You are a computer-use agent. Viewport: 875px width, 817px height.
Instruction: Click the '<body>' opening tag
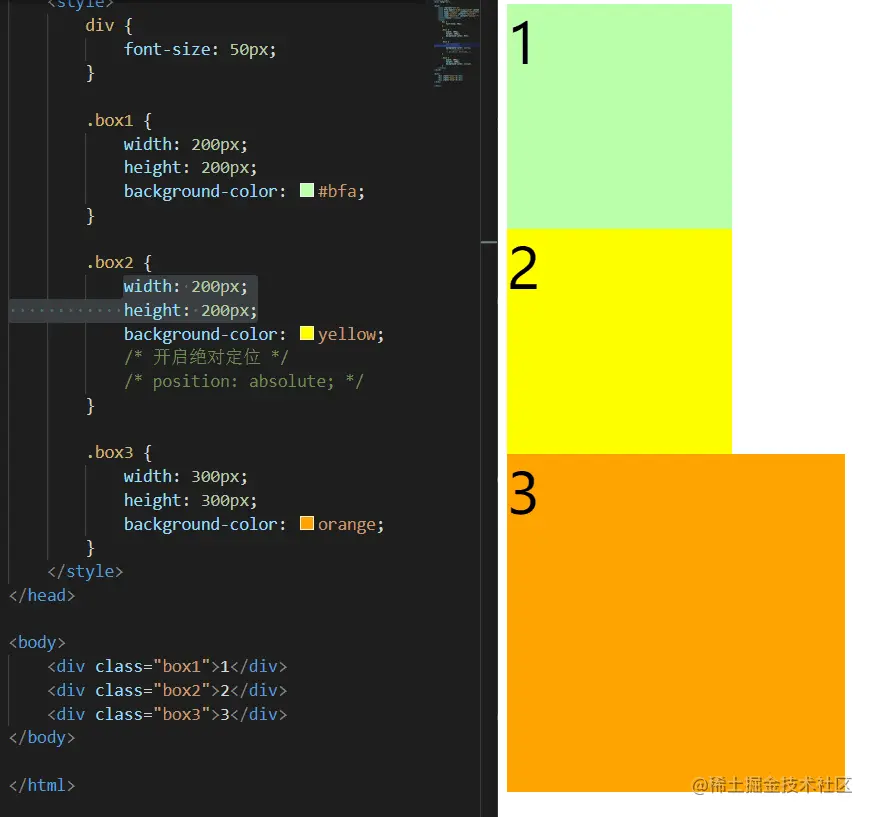37,642
